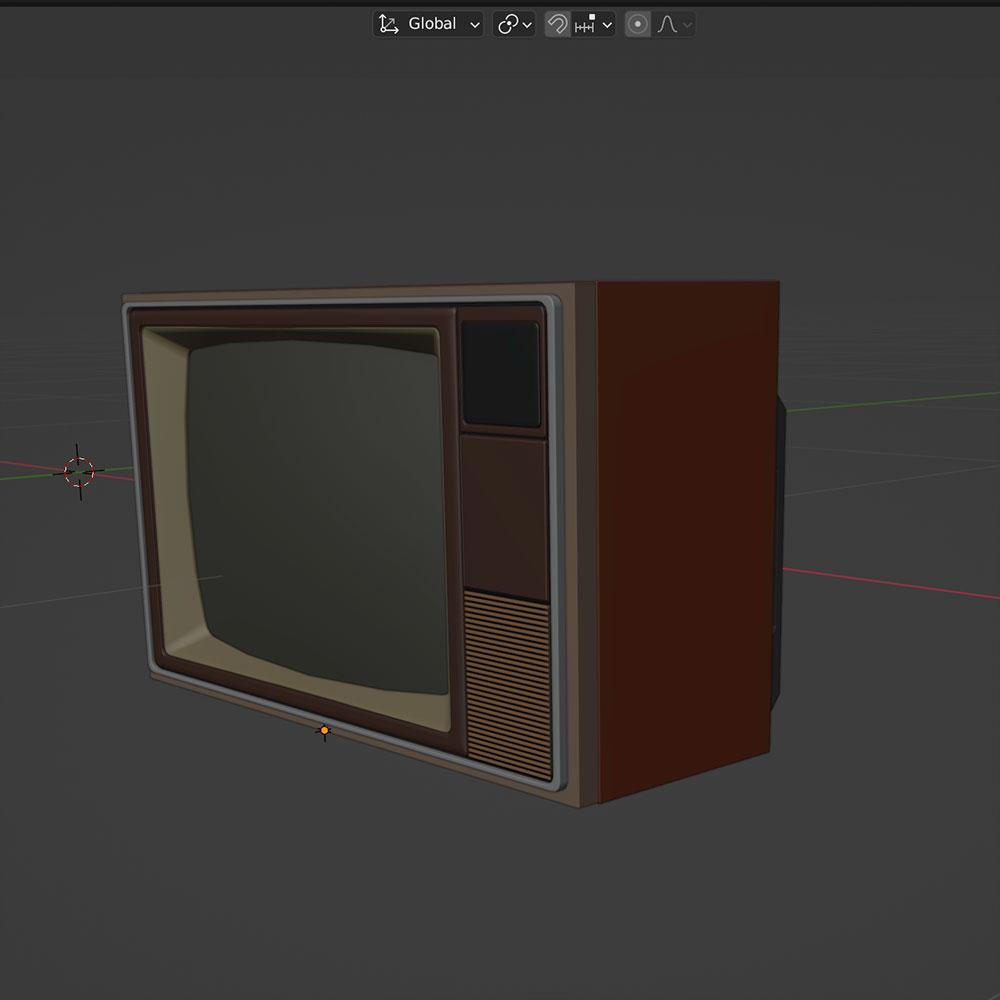Open the Global transform orientation dropdown
The image size is (1000, 1000).
(x=428, y=24)
